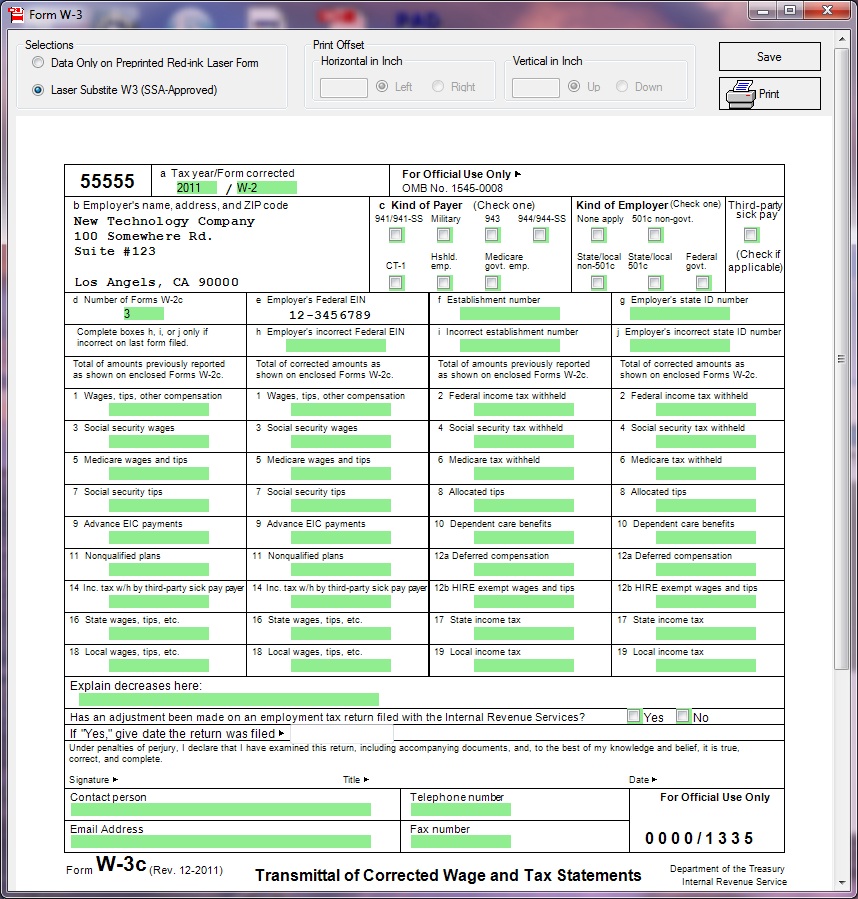Image resolution: width=858 pixels, height=899 pixels.
Task: Check the 501c non-govt. employer box
Action: (655, 235)
